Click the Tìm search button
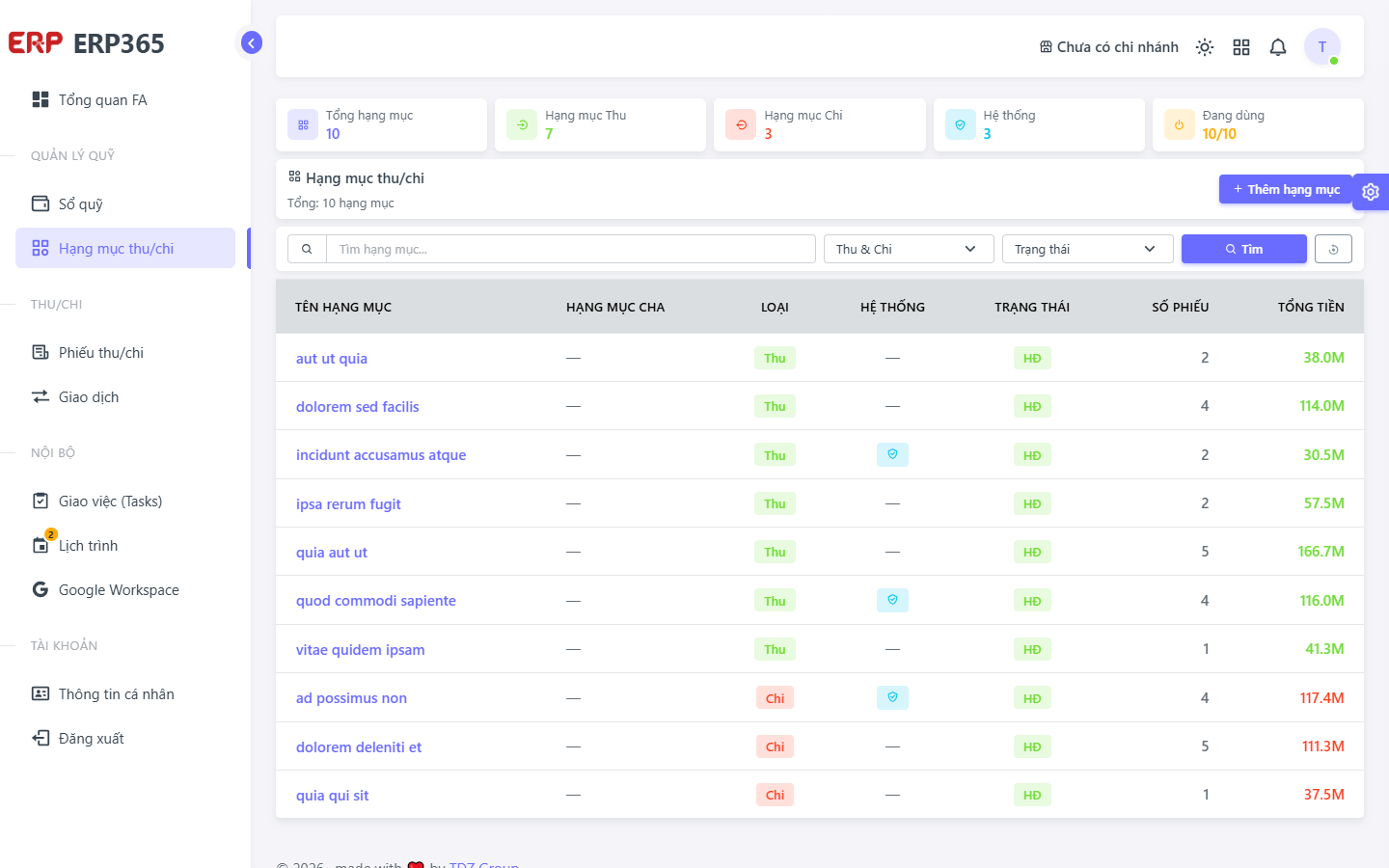 click(1244, 249)
